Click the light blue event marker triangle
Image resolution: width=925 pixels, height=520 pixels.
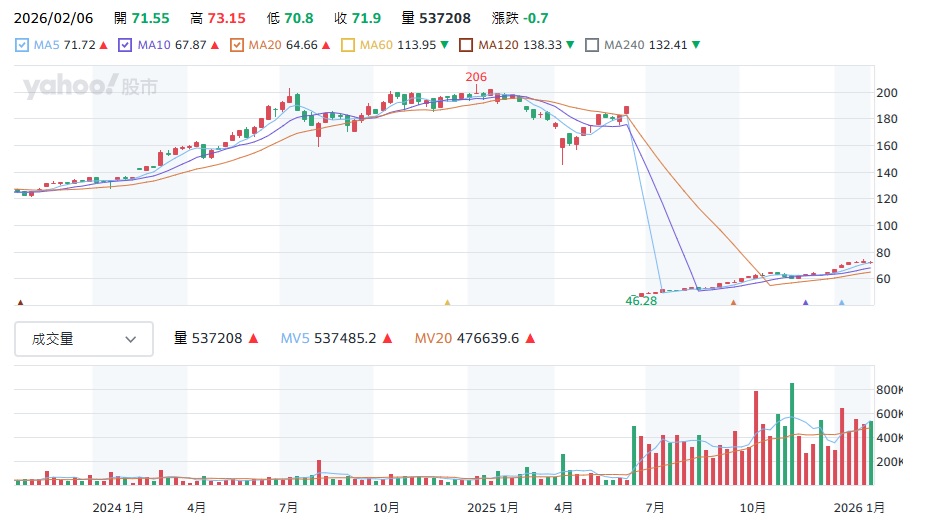(x=841, y=301)
